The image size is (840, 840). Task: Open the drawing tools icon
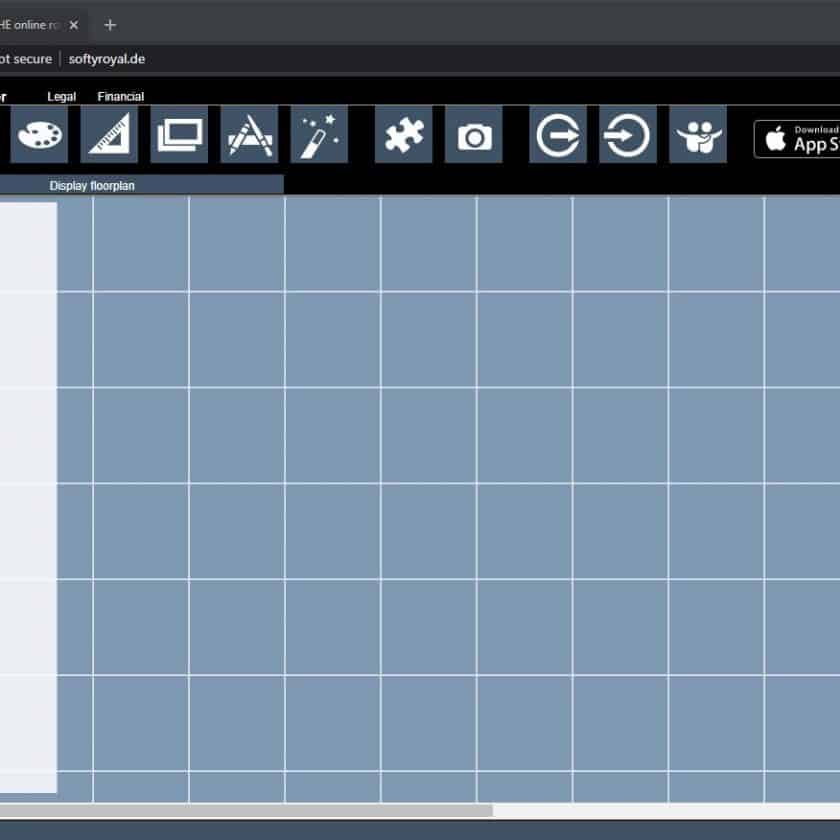tap(247, 135)
